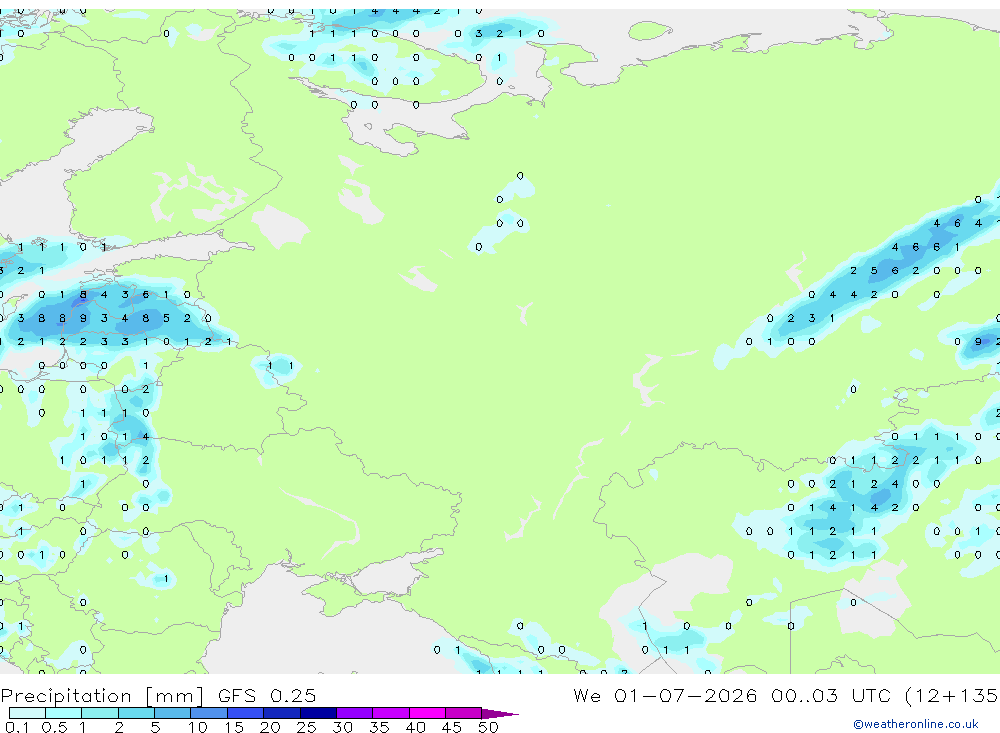This screenshot has width=1000, height=733.
Task: Click the 40–45 mm legend color
Action: [x=427, y=713]
